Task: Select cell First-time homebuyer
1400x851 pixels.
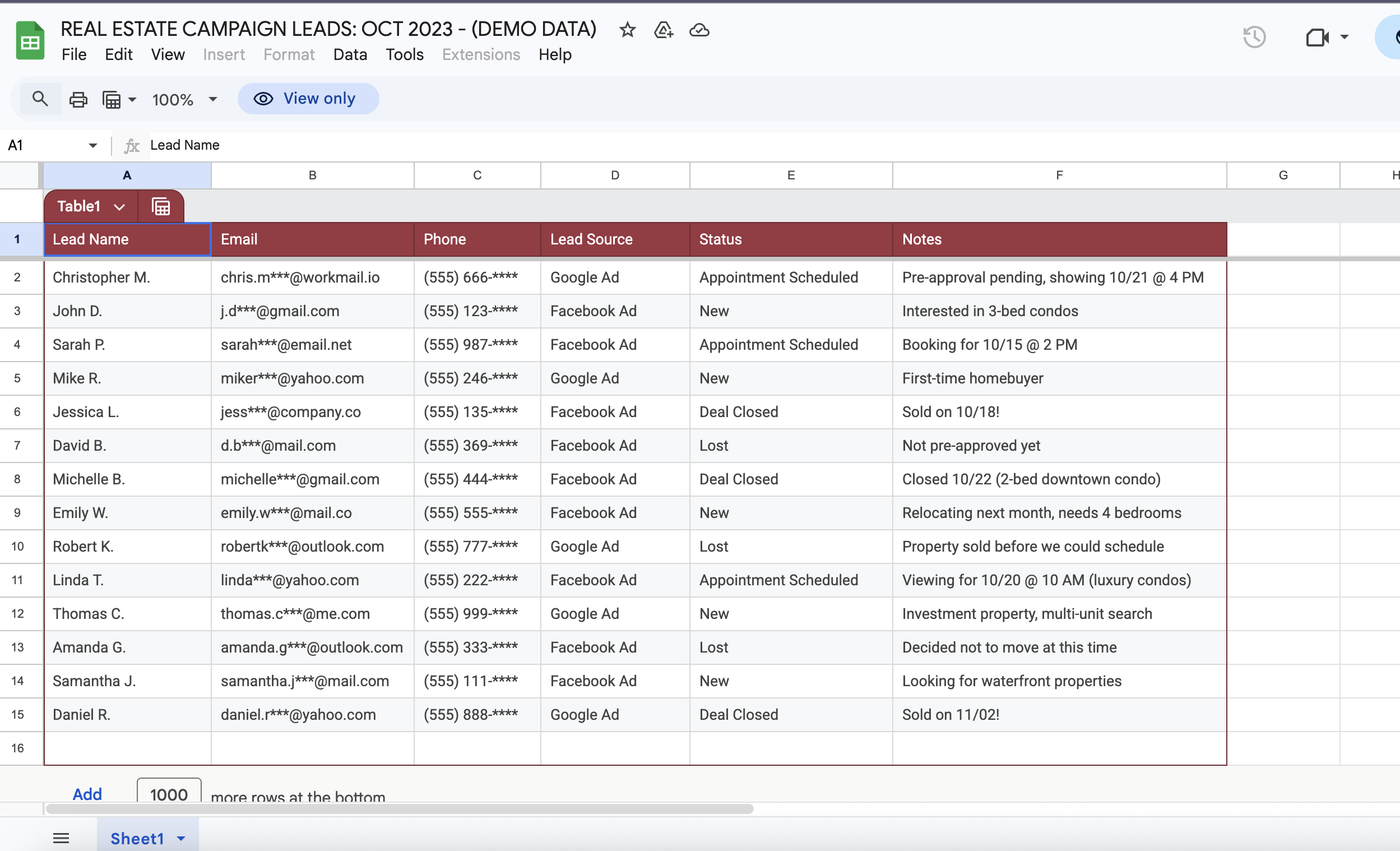Action: pos(1060,378)
